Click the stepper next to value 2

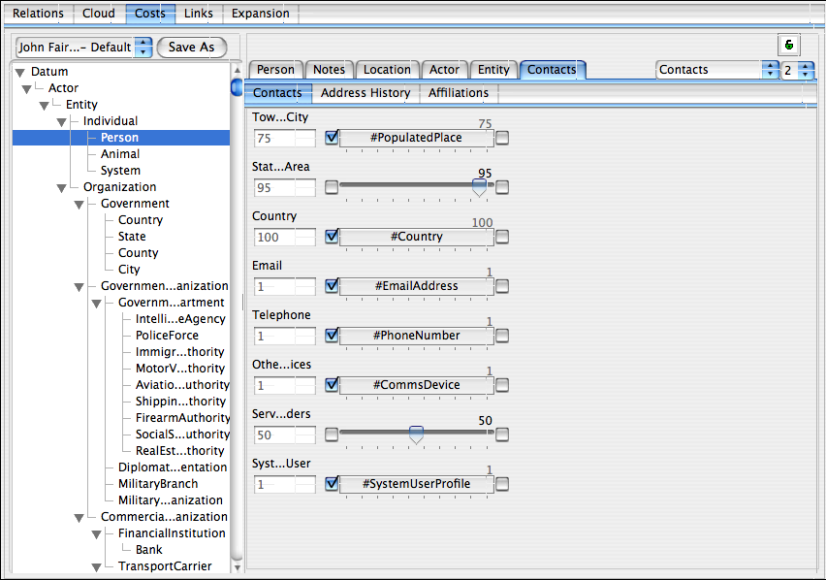coord(805,70)
